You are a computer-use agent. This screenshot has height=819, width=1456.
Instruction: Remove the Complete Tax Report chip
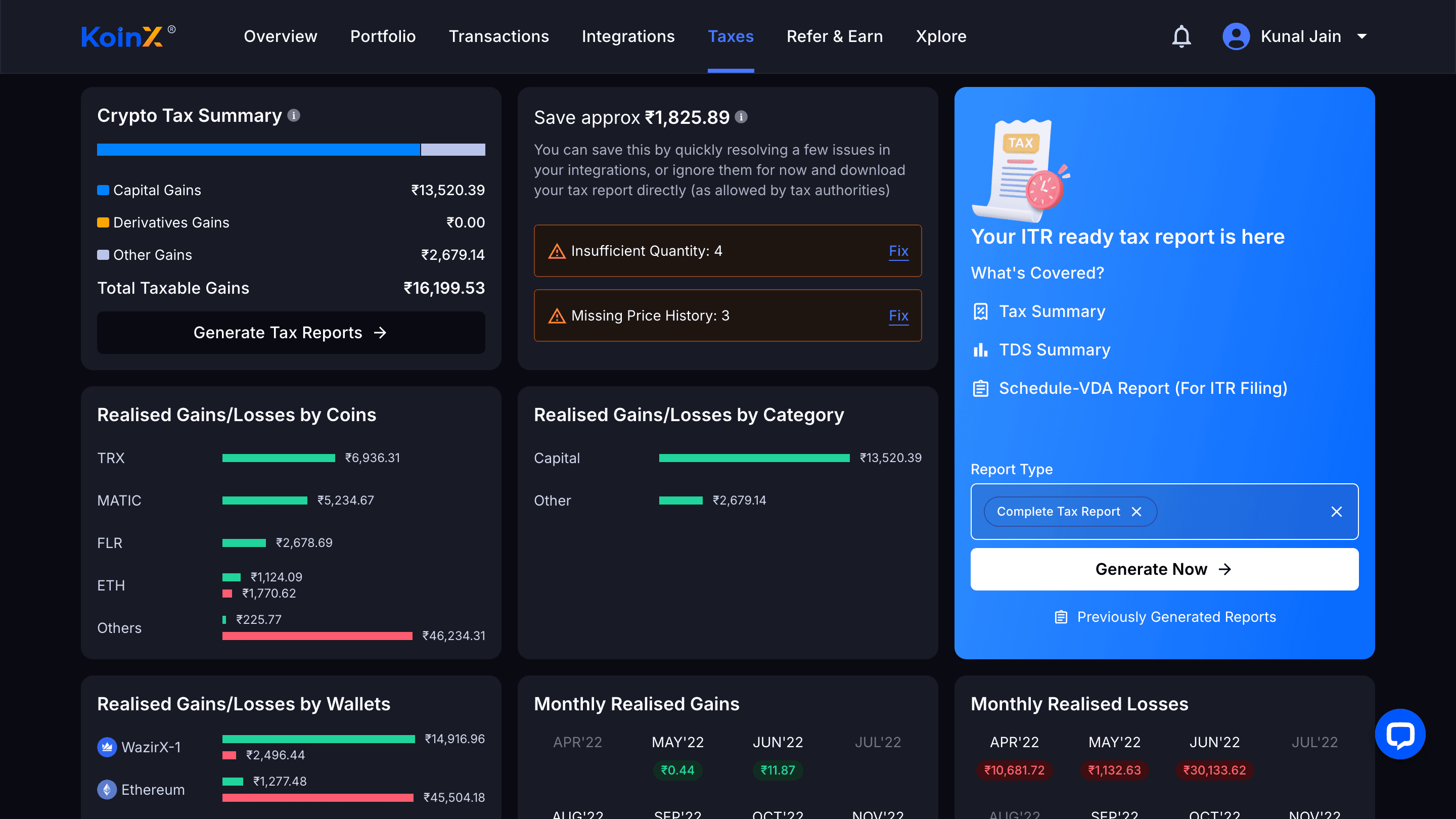coord(1136,512)
